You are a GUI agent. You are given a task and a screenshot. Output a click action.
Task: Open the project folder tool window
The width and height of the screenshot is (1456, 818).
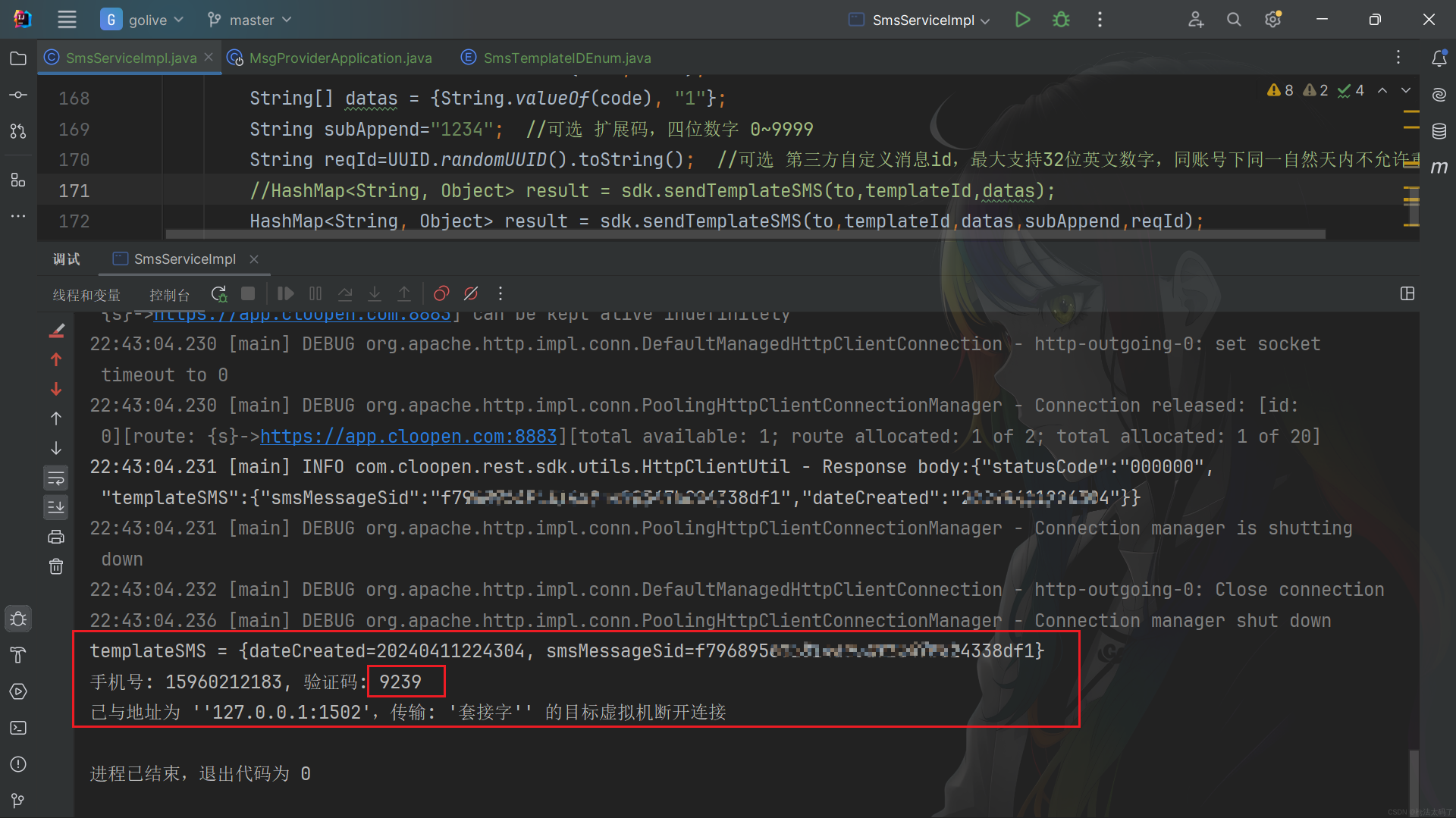[18, 58]
